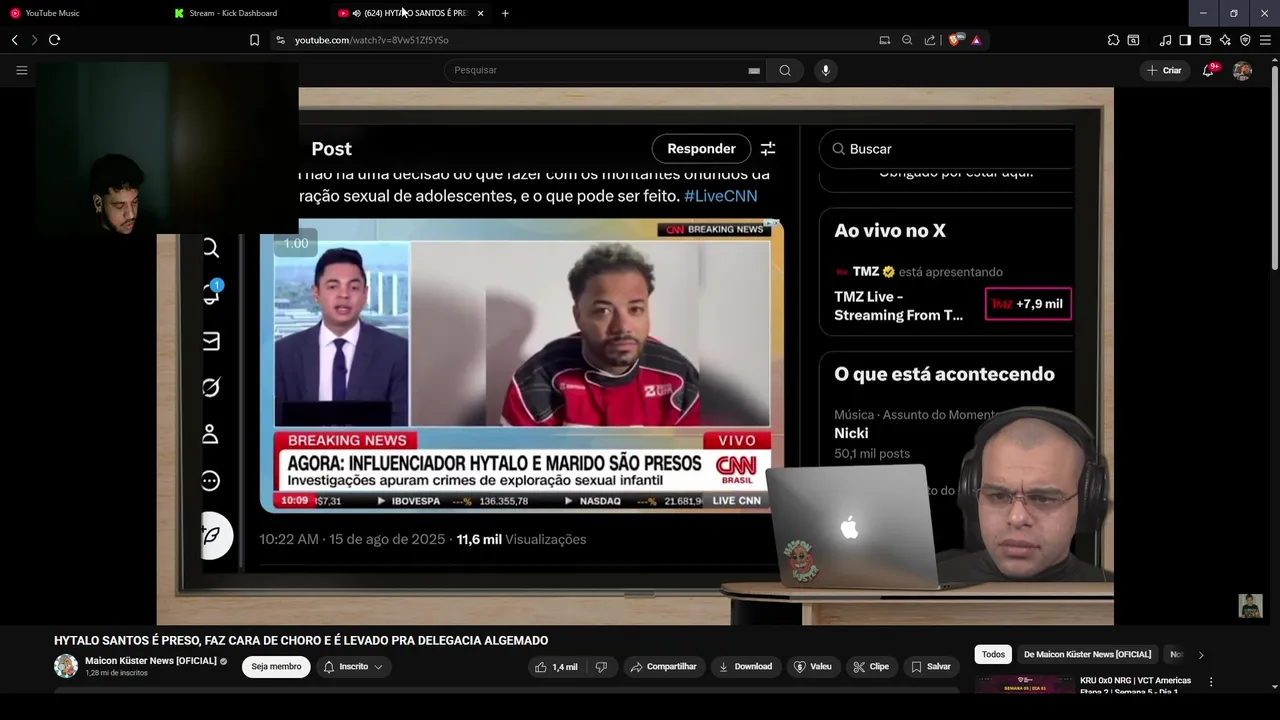
Task: Open KRU 0x0 NRG | VCT Americas title
Action: (1135, 686)
